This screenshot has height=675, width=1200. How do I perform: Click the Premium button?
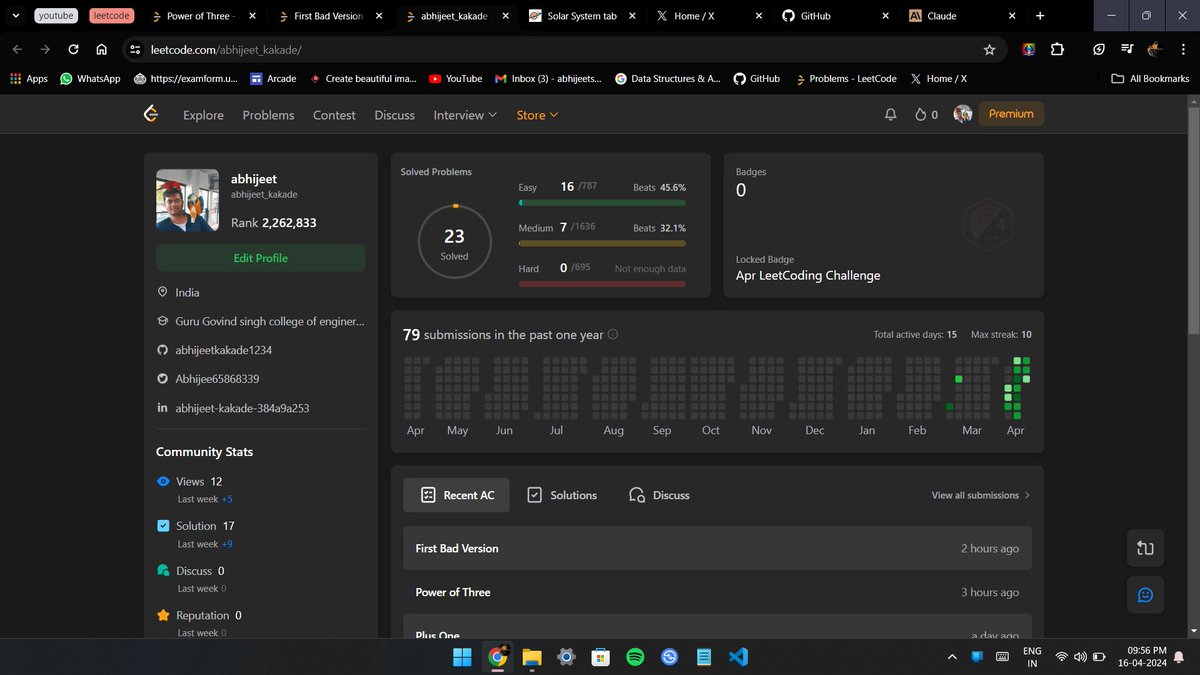tap(1011, 114)
